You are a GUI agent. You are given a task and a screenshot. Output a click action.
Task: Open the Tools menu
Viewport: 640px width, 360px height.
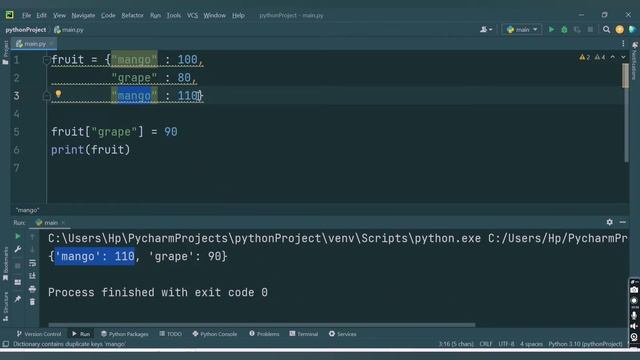[x=173, y=16]
